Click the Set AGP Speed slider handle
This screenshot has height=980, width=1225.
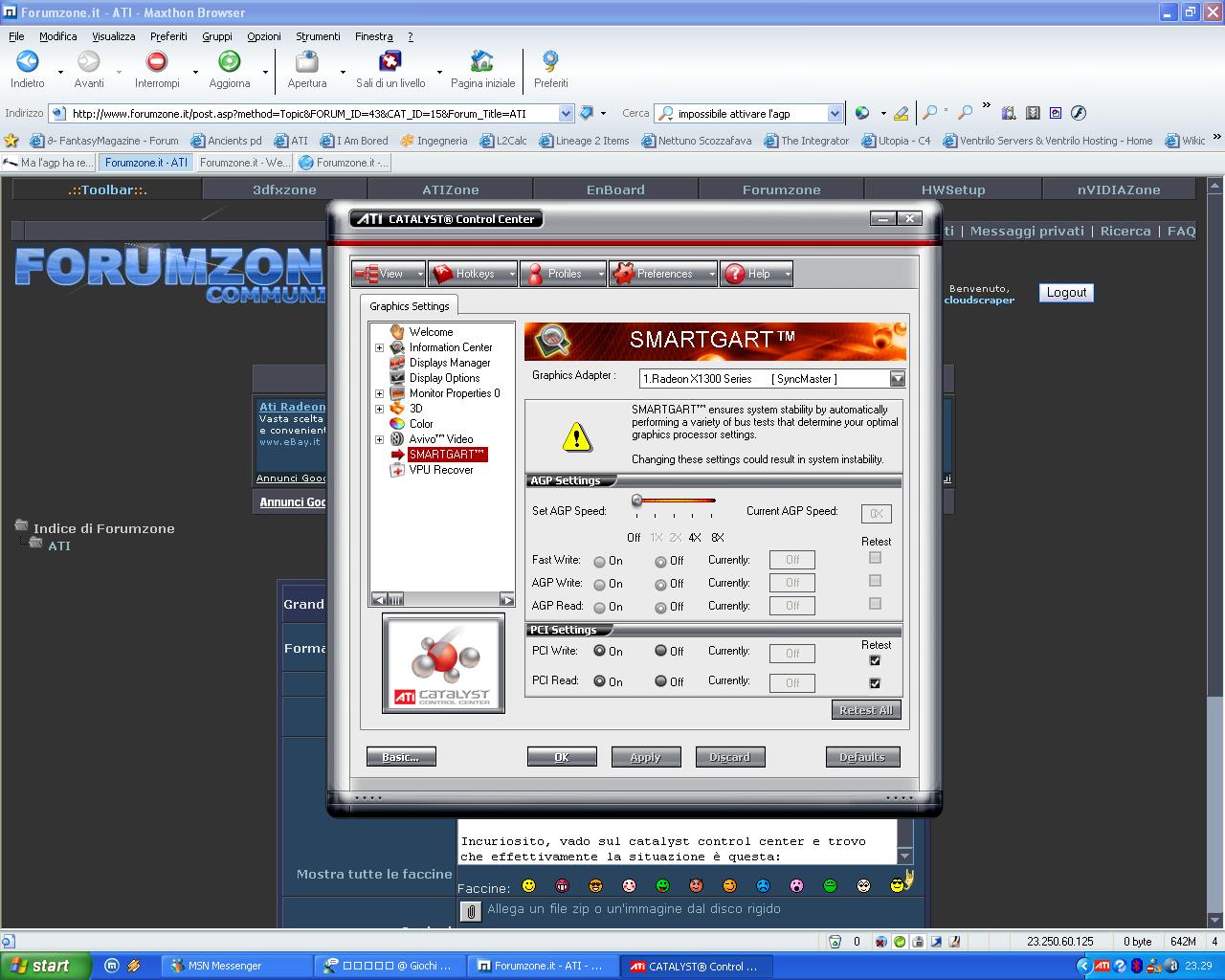point(636,501)
